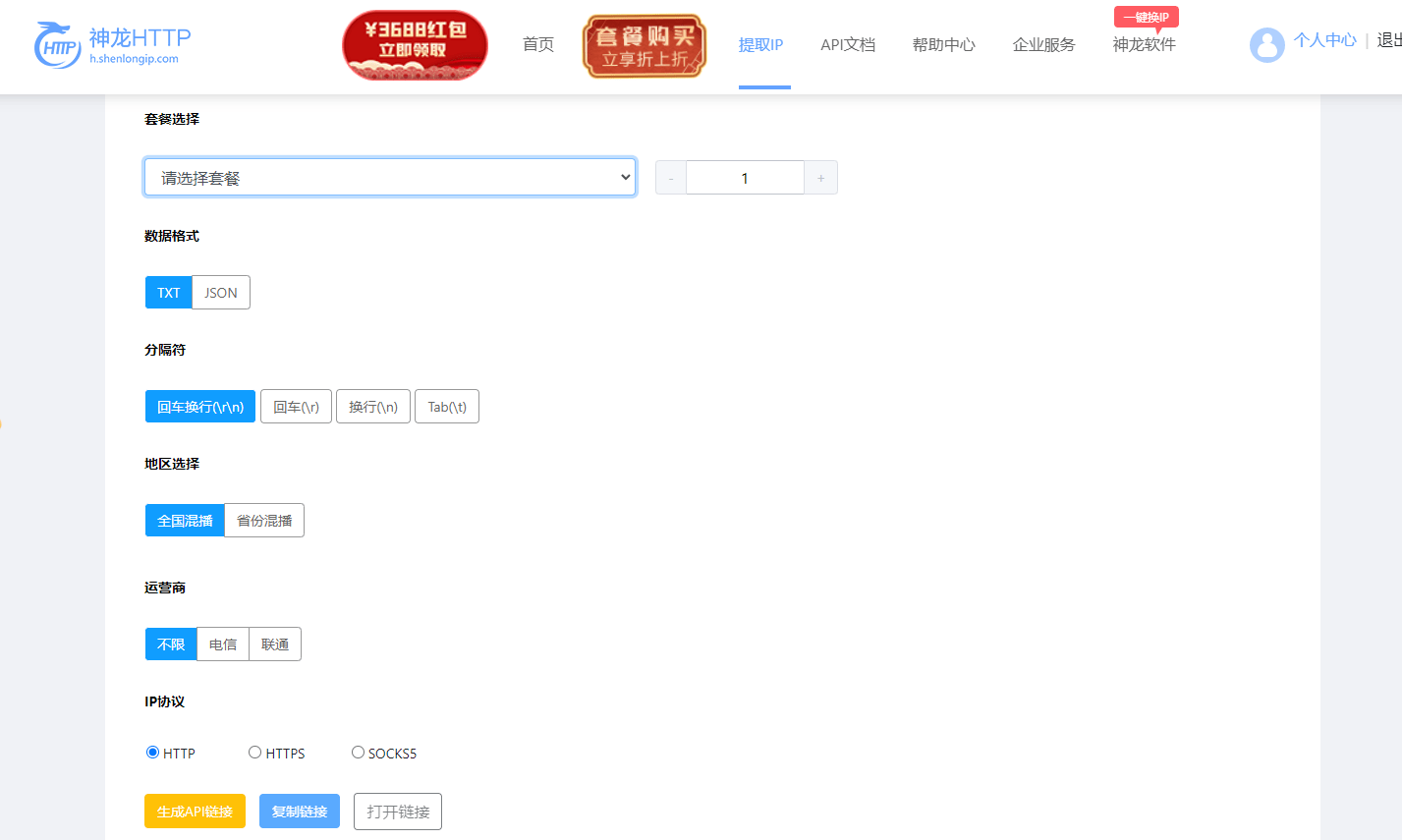Choose 联通 as the carrier

pos(274,644)
